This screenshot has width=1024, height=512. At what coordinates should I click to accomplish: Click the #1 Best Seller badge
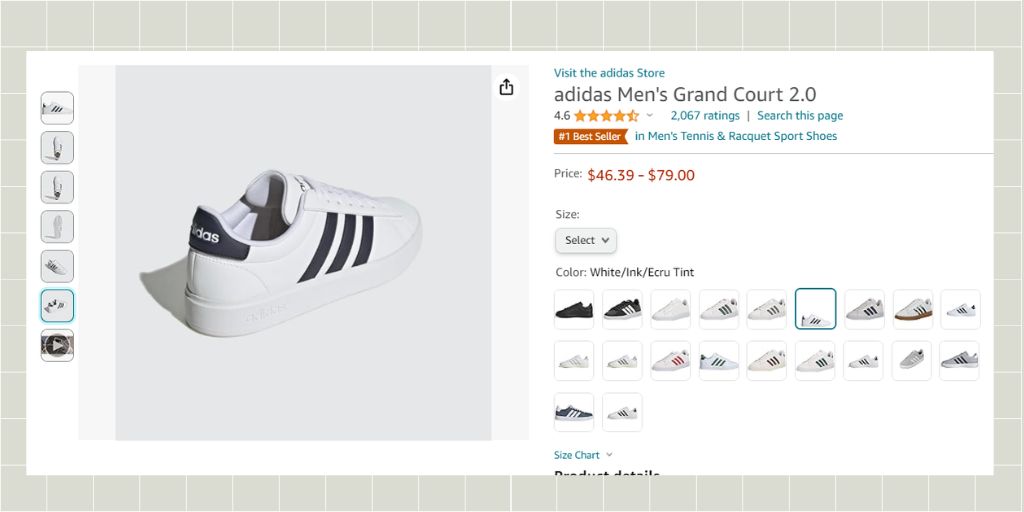(x=590, y=136)
